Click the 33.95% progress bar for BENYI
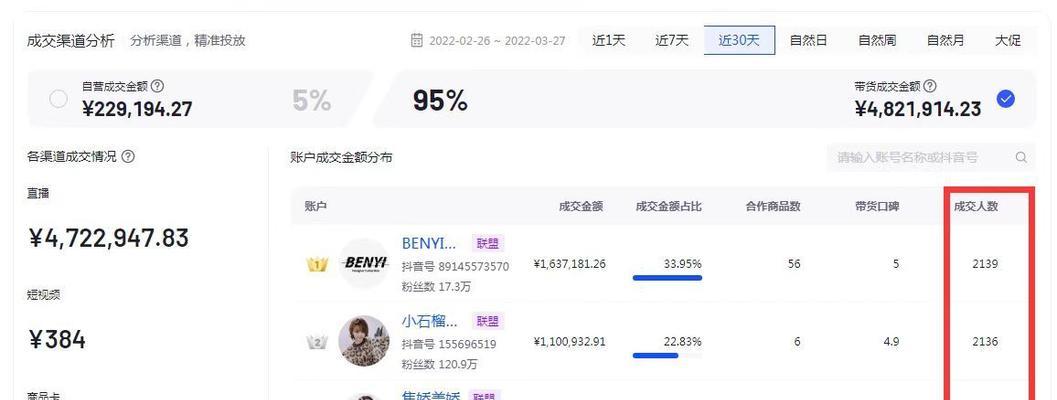1057x400 pixels. [x=667, y=278]
